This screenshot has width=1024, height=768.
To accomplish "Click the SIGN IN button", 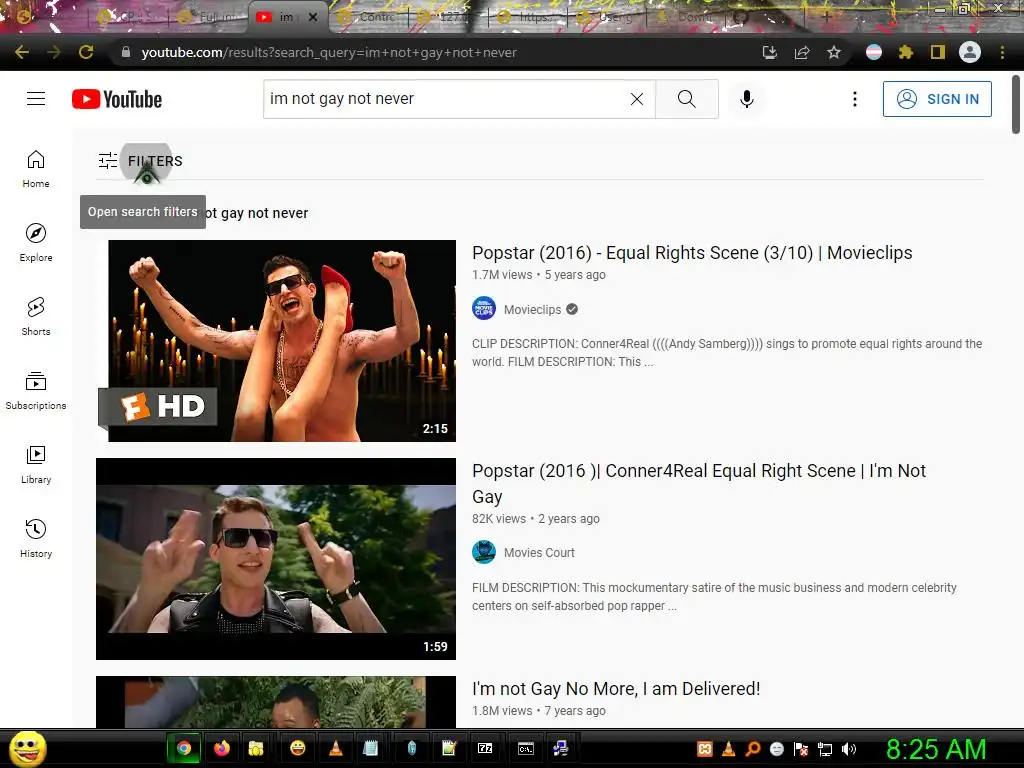I will (937, 99).
